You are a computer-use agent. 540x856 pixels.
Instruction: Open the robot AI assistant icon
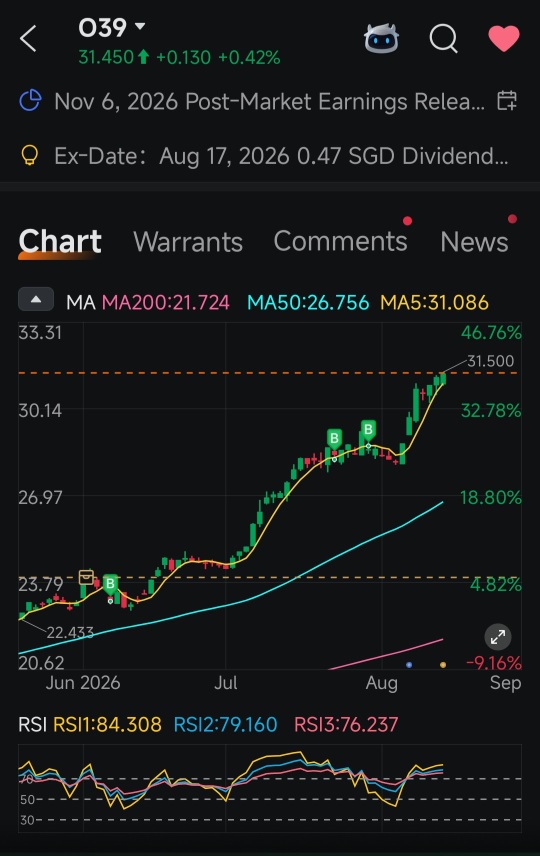pyautogui.click(x=381, y=38)
